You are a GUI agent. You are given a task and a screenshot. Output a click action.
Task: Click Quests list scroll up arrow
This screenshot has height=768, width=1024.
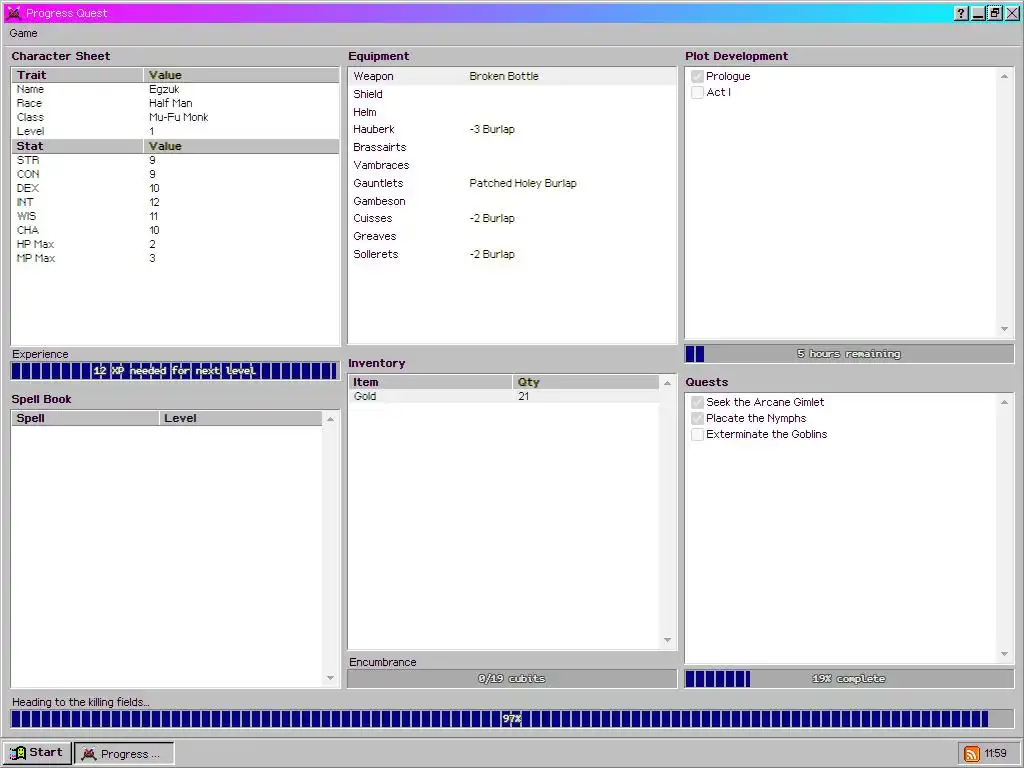pos(1004,402)
